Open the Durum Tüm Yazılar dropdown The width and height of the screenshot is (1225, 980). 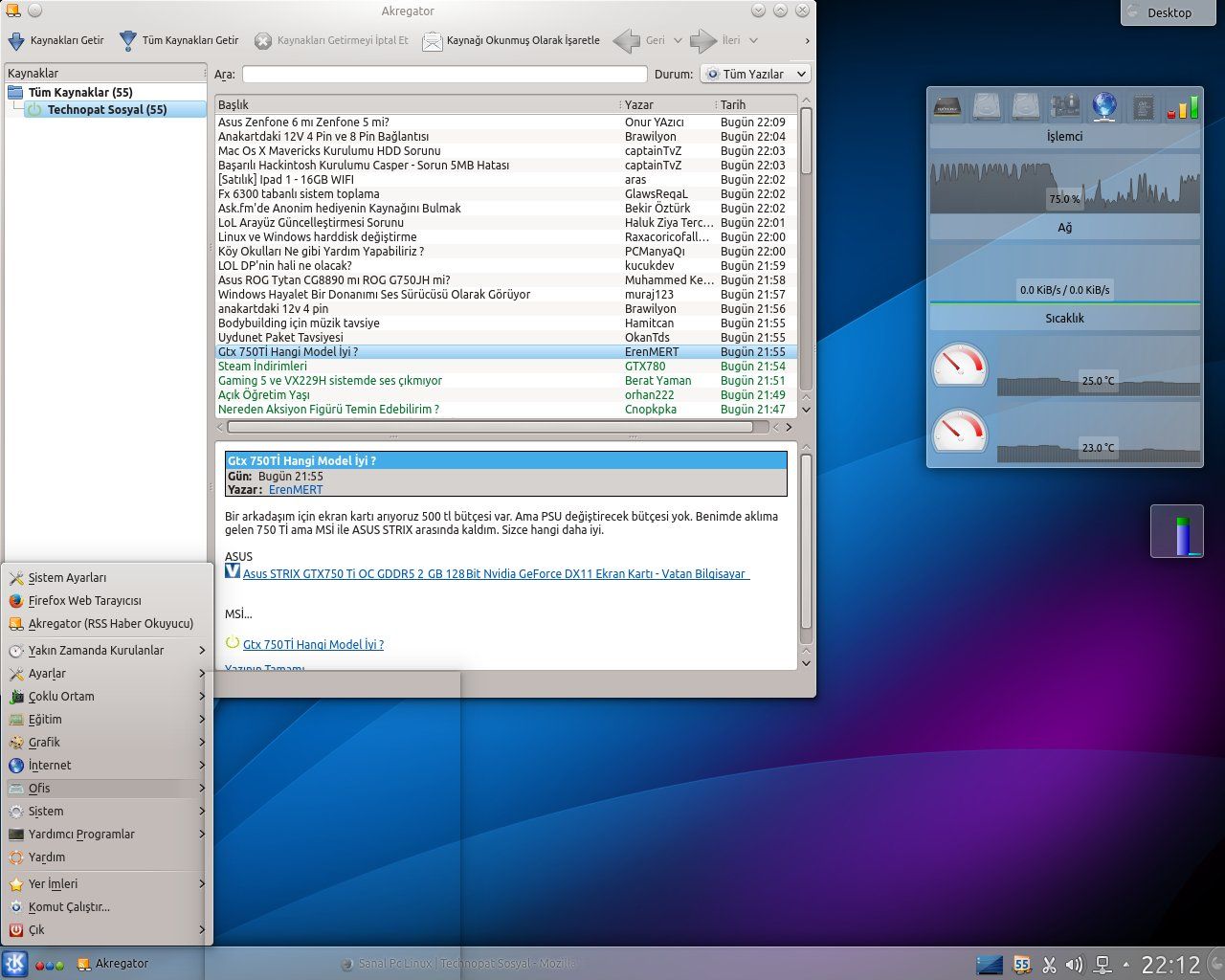[756, 74]
